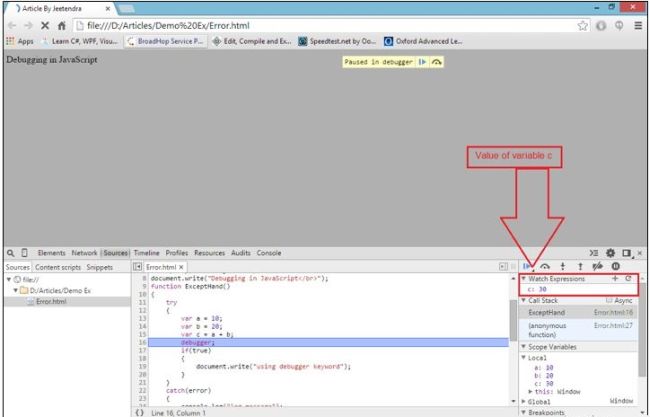This screenshot has width=650, height=417.
Task: Step out of current function
Action: [x=580, y=267]
